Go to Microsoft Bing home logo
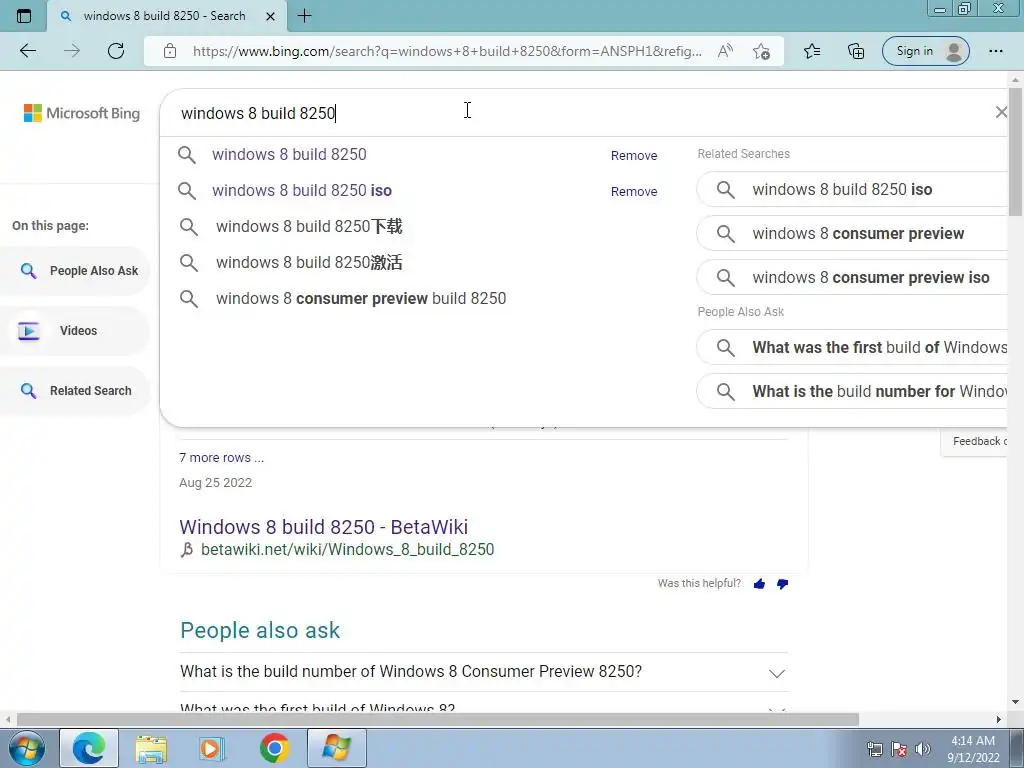The height and width of the screenshot is (768, 1024). (x=82, y=113)
